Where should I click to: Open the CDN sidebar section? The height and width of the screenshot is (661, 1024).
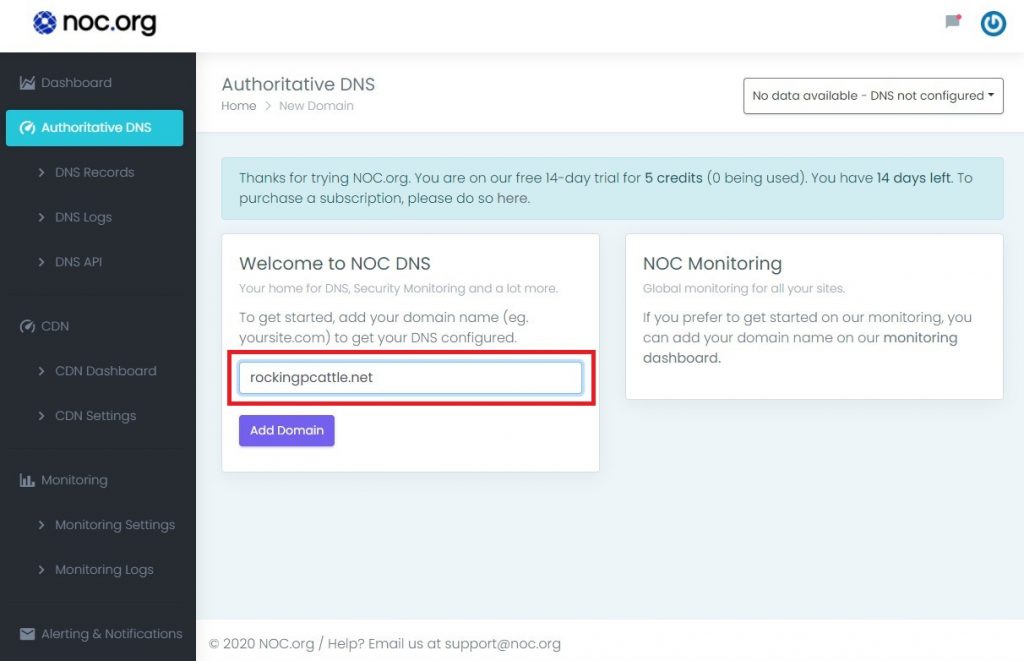(55, 326)
